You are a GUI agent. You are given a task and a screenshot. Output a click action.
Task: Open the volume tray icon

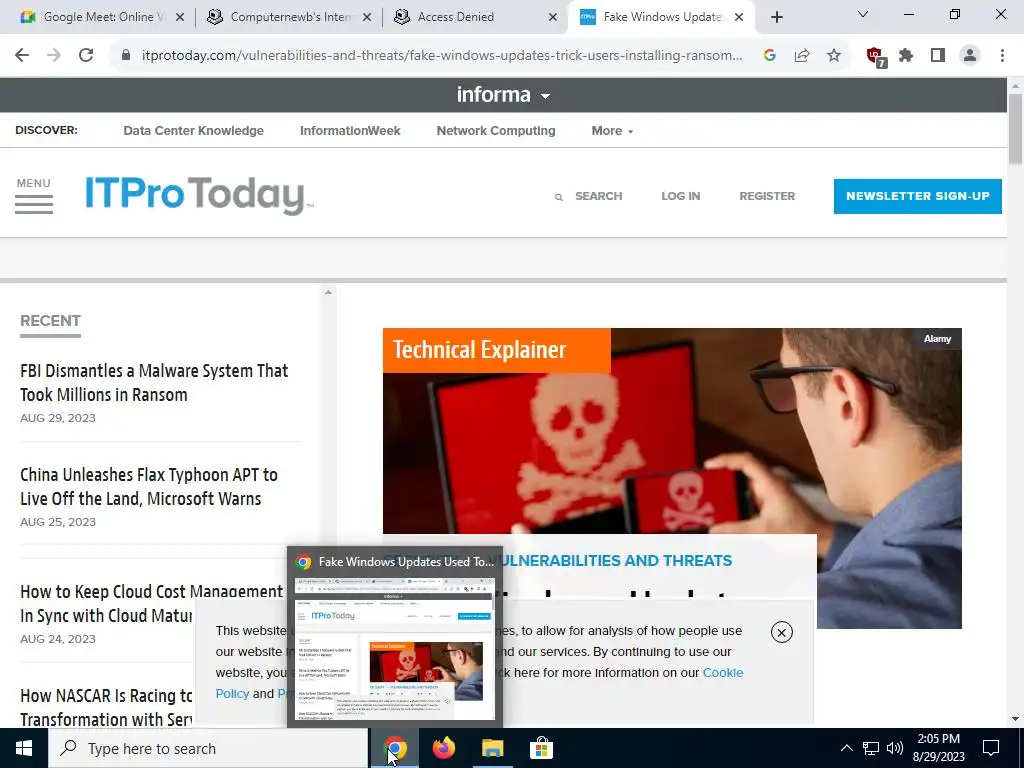(x=895, y=748)
